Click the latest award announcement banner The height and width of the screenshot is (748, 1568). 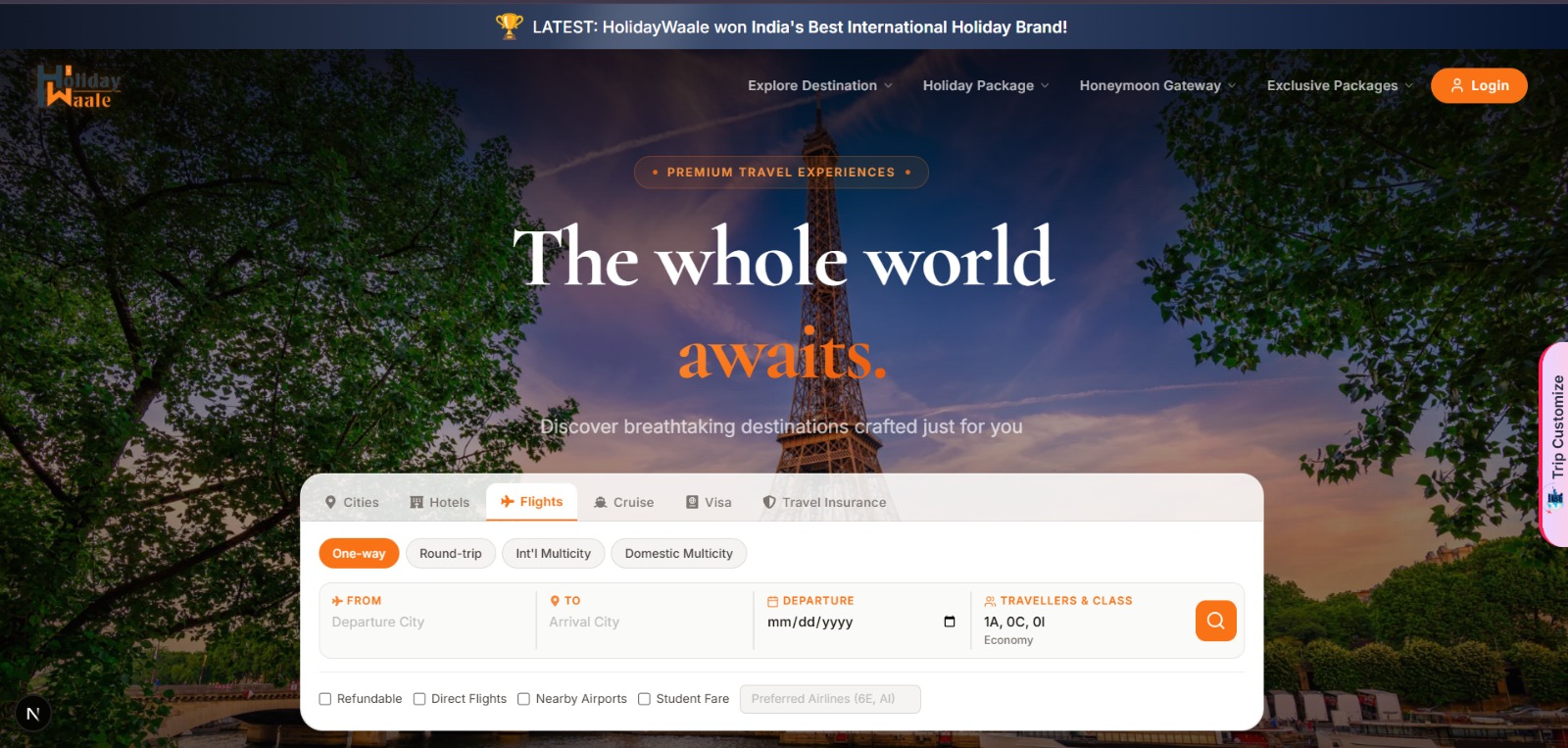(784, 26)
